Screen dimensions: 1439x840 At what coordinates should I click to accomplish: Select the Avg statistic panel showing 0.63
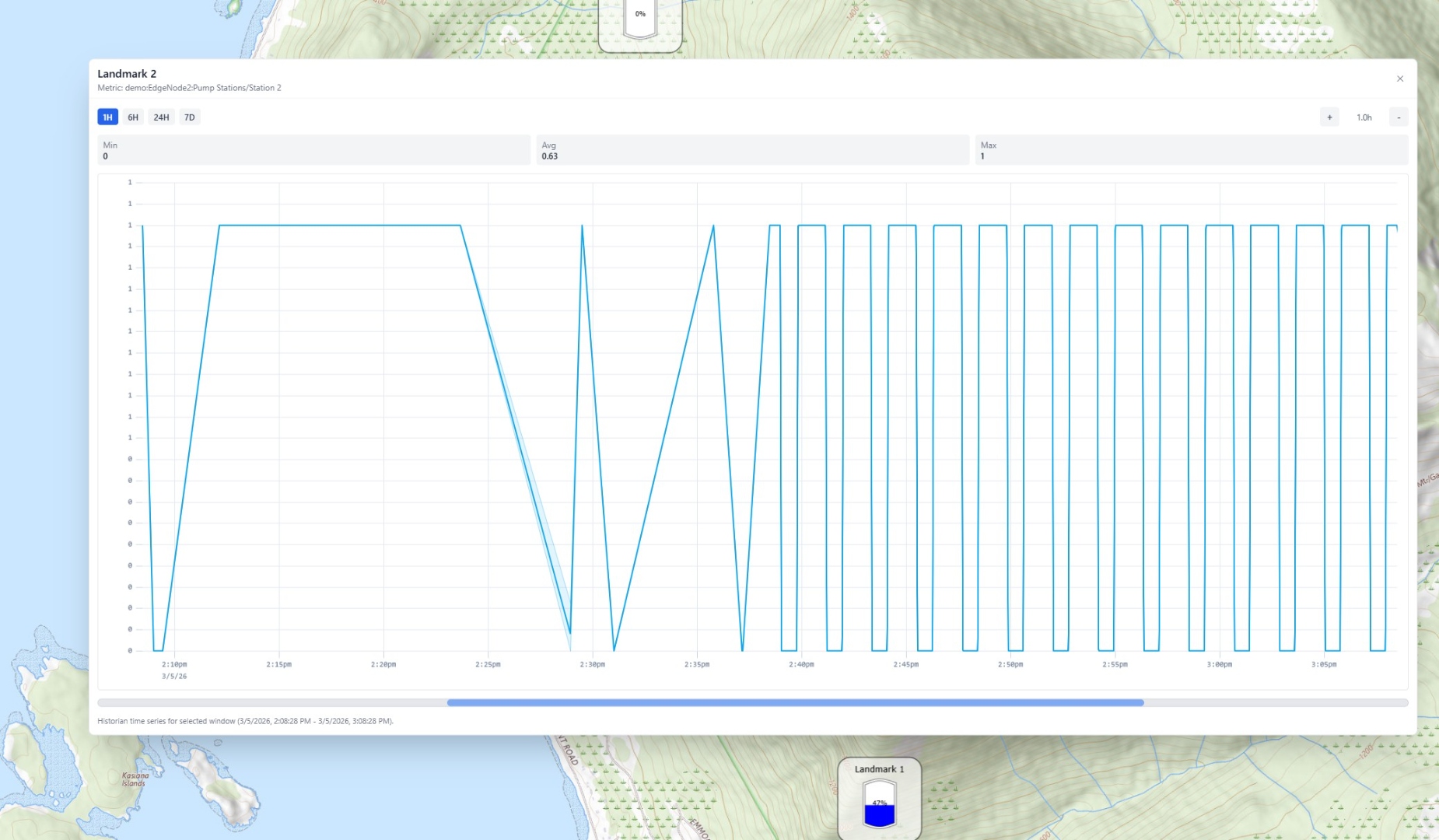tap(752, 150)
